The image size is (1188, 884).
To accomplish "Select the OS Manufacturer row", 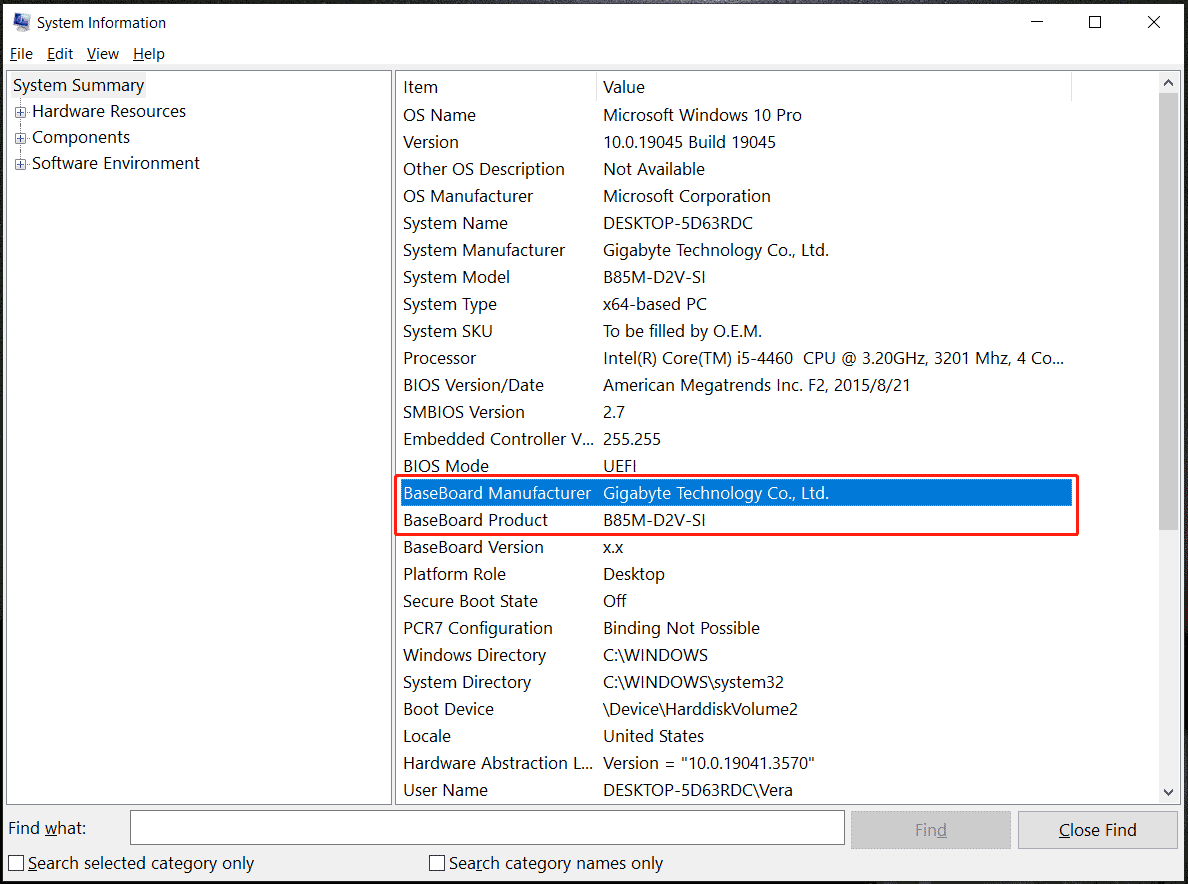I will (x=736, y=196).
